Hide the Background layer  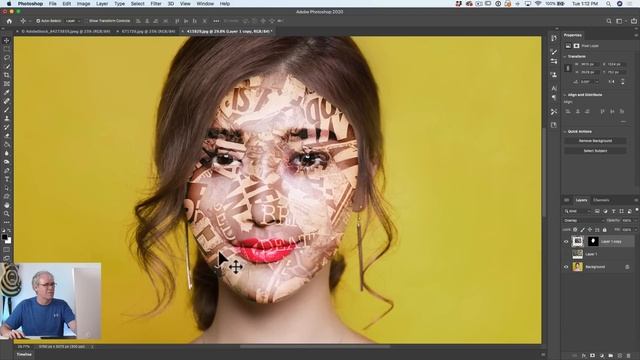pyautogui.click(x=566, y=267)
